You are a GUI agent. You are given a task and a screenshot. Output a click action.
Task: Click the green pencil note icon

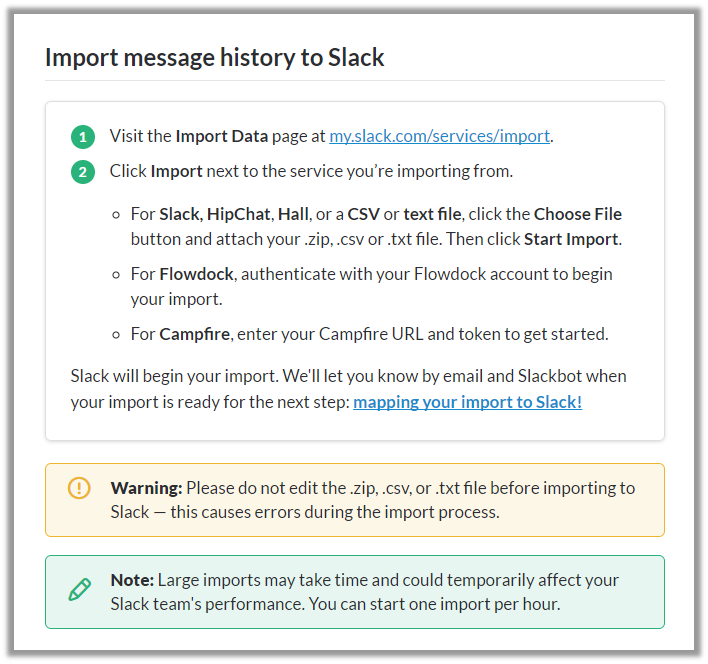pyautogui.click(x=80, y=589)
